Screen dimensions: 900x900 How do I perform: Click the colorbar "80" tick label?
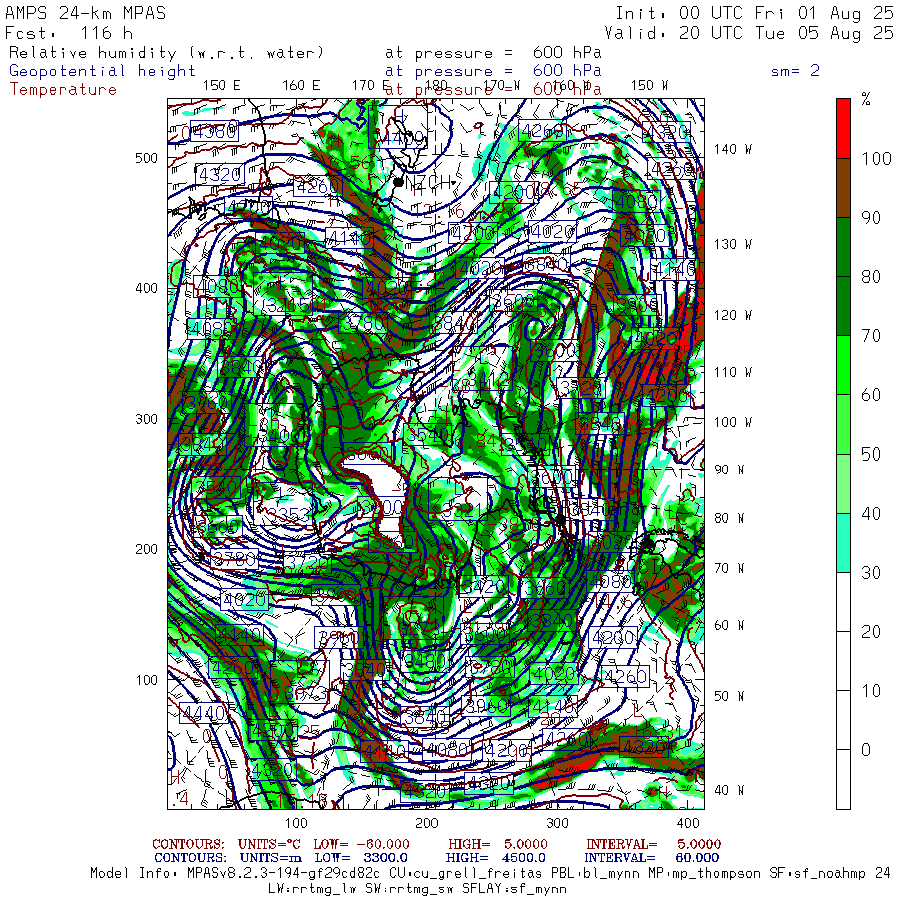click(871, 277)
